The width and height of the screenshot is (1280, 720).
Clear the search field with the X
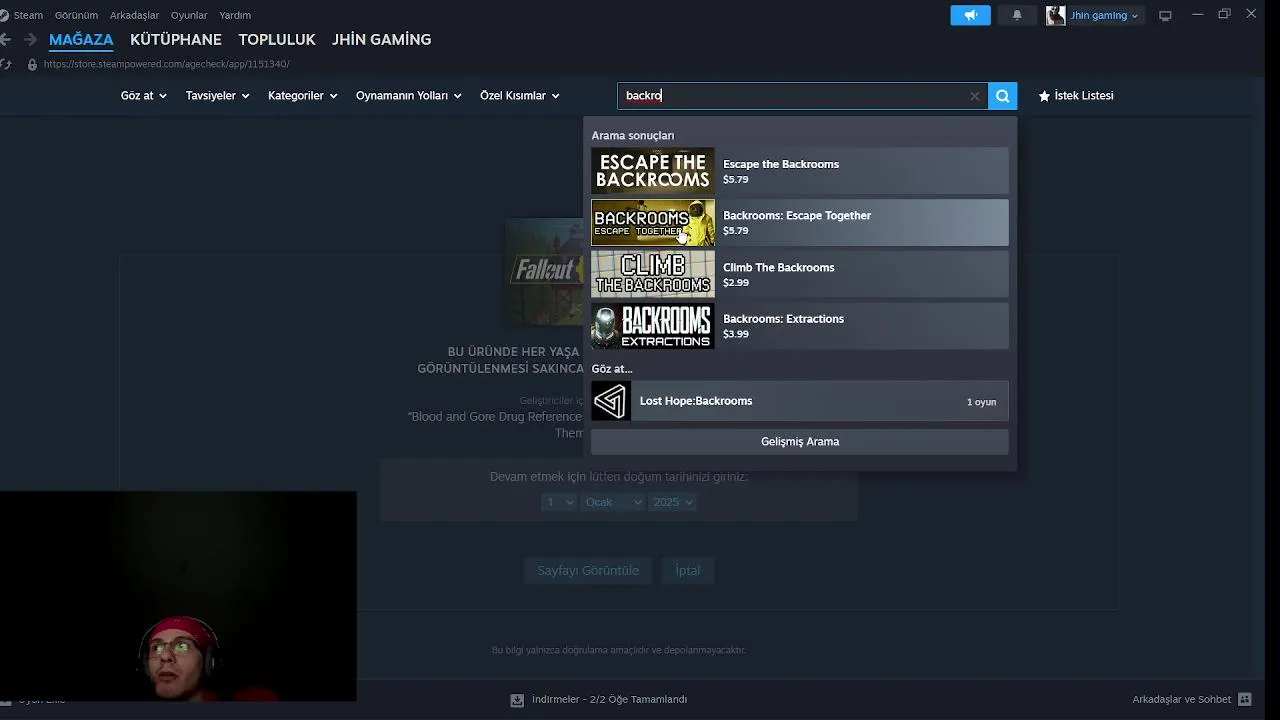(x=974, y=96)
